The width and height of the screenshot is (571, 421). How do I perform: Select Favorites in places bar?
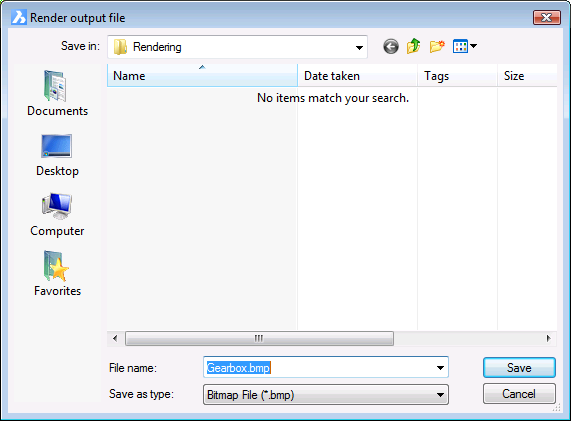coord(57,274)
